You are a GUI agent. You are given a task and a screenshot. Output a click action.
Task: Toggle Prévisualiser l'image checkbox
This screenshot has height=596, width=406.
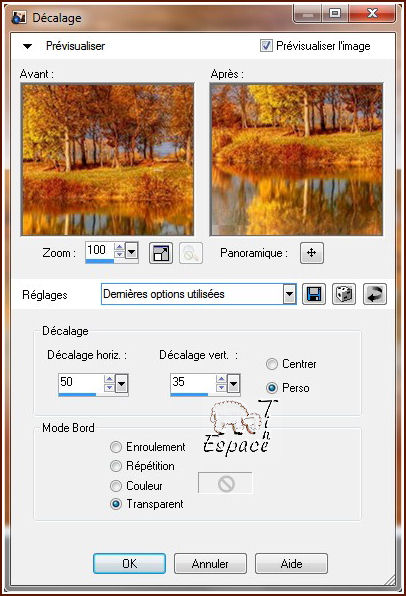266,46
